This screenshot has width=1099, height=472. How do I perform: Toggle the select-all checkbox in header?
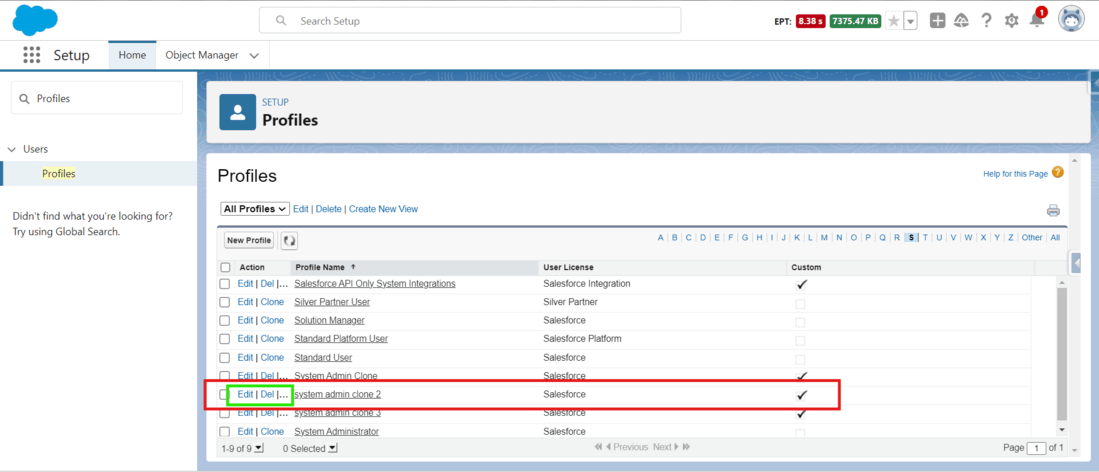(x=225, y=267)
